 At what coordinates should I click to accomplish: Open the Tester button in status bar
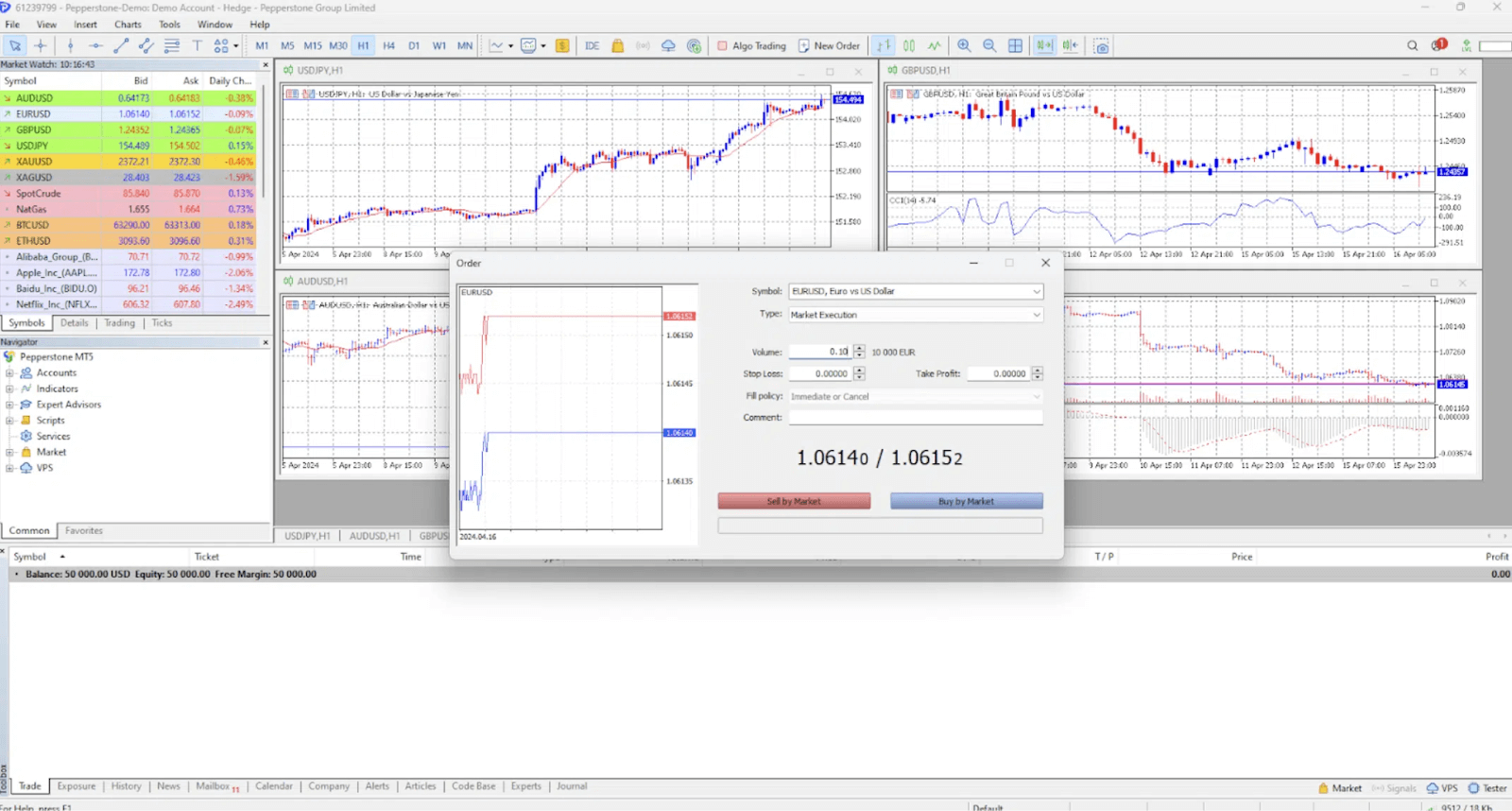[x=1487, y=788]
